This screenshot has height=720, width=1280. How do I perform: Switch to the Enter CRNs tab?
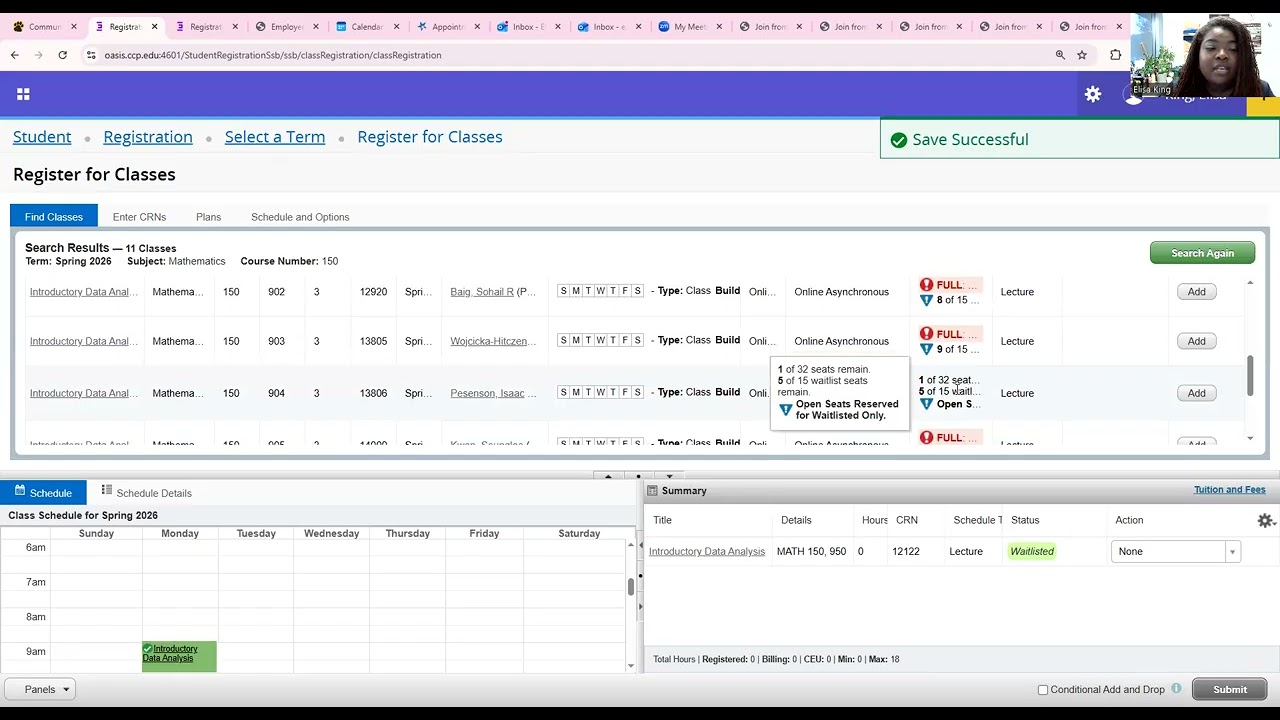139,217
